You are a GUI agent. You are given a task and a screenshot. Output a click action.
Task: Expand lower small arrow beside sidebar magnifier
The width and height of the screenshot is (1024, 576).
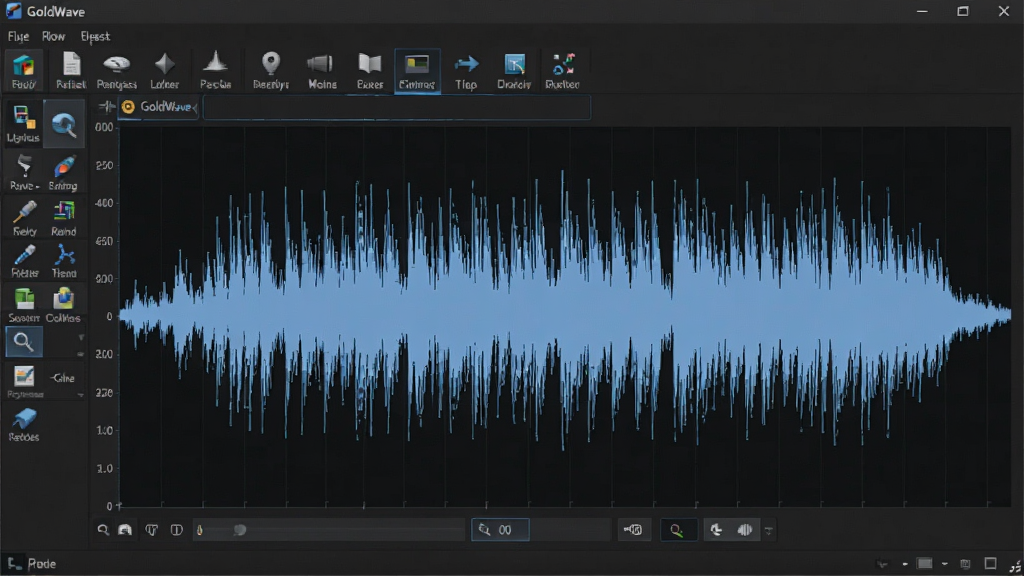click(80, 354)
